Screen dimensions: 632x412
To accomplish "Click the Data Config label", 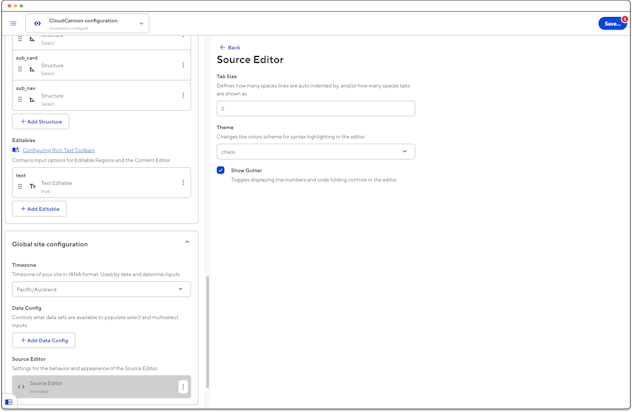I will pos(27,308).
